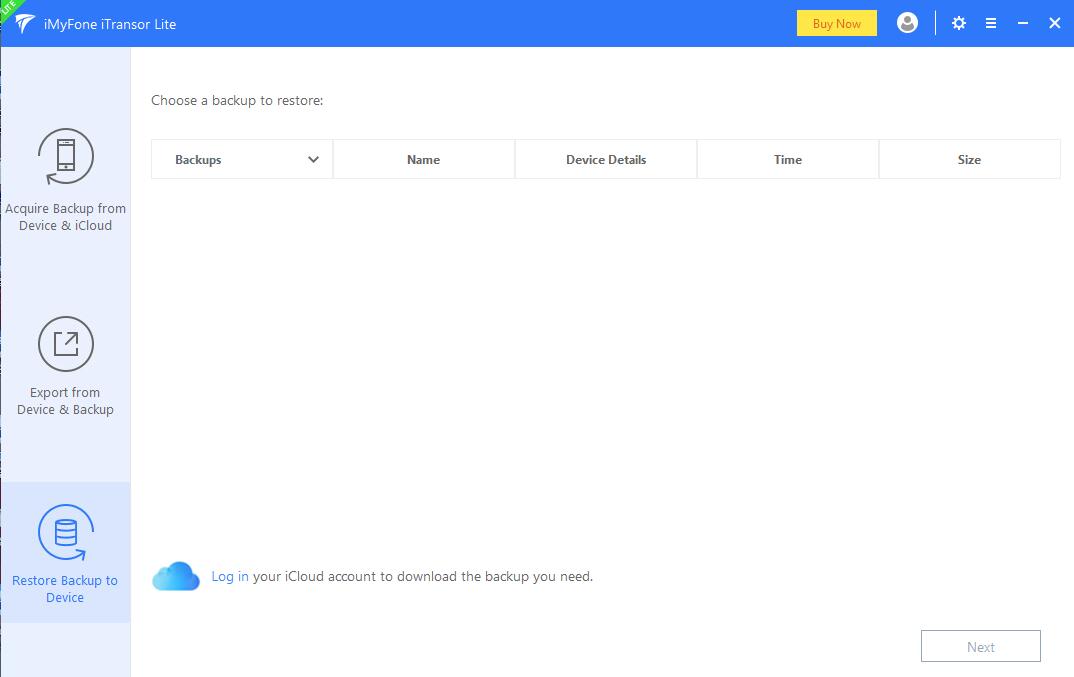1074x677 pixels.
Task: Click the Next button
Action: (x=980, y=646)
